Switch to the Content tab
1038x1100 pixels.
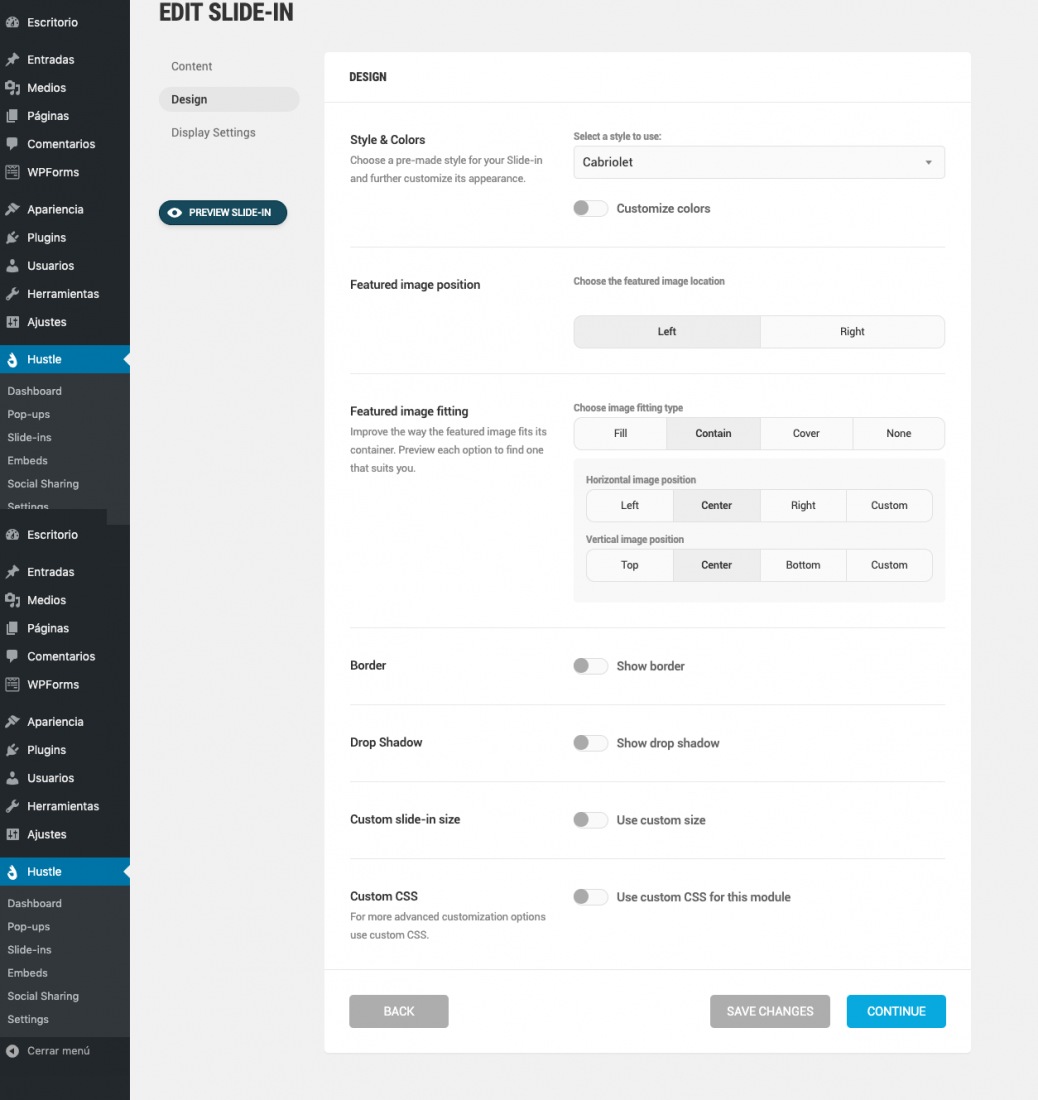tap(191, 66)
